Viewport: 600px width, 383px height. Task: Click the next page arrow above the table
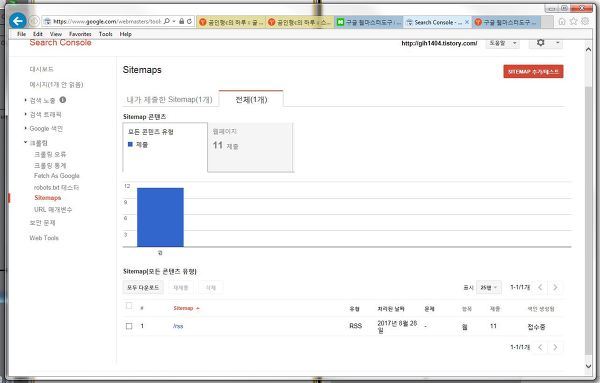pos(556,287)
